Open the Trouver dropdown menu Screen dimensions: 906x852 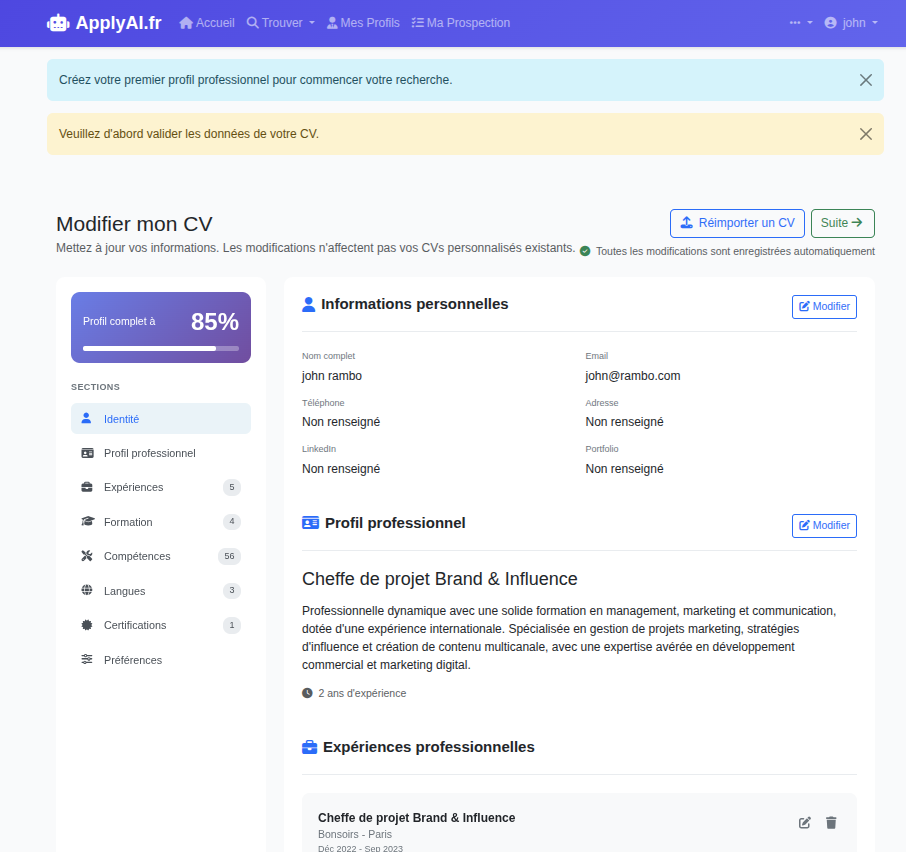[x=280, y=22]
